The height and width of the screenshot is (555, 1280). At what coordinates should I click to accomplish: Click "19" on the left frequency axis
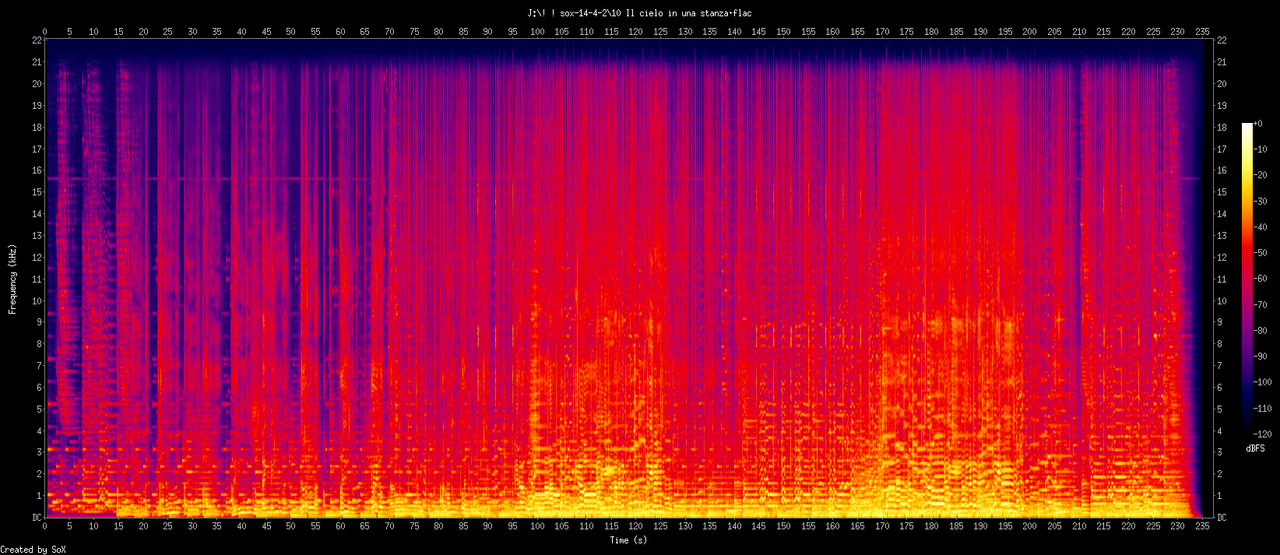(36, 104)
